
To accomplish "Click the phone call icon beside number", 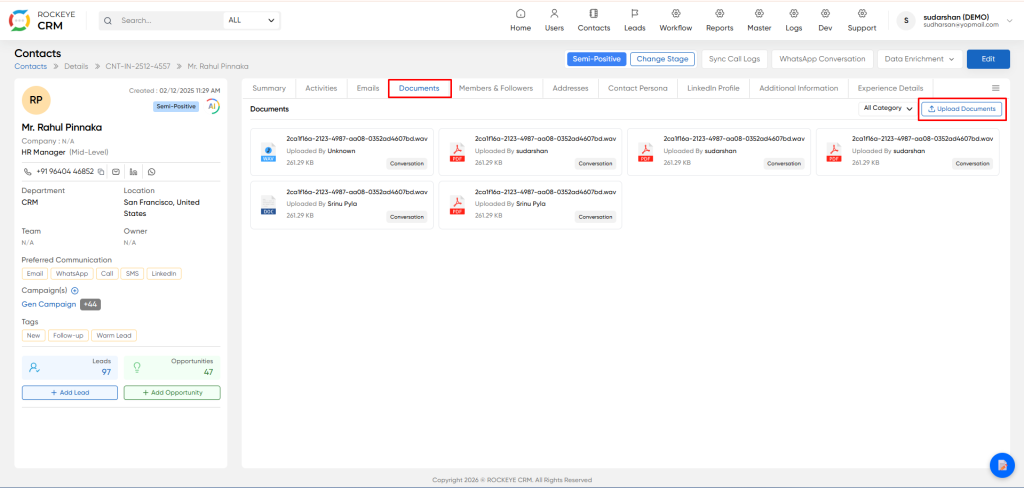I will coord(27,172).
